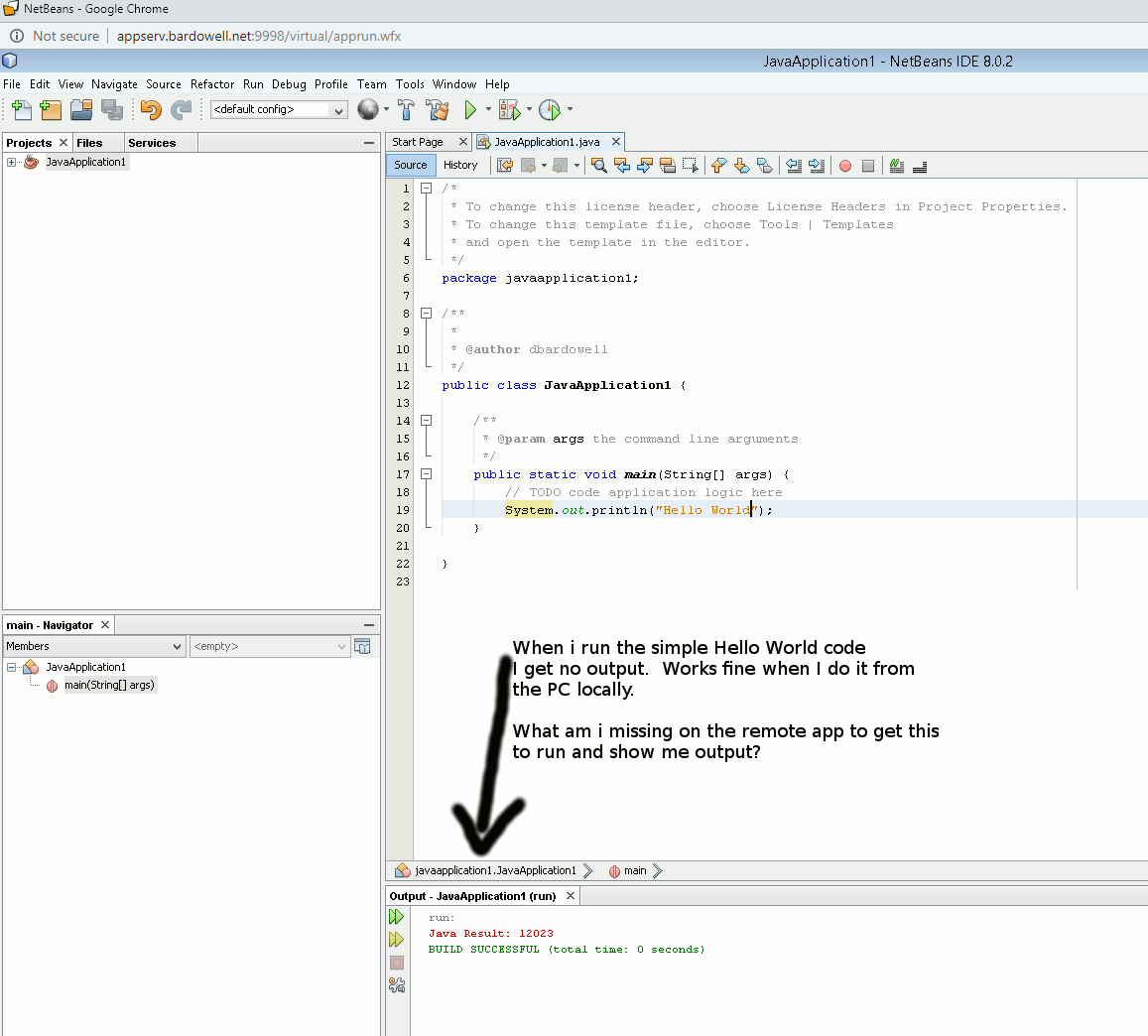Click the Stop button in Output panel
The height and width of the screenshot is (1036, 1148).
[396, 963]
